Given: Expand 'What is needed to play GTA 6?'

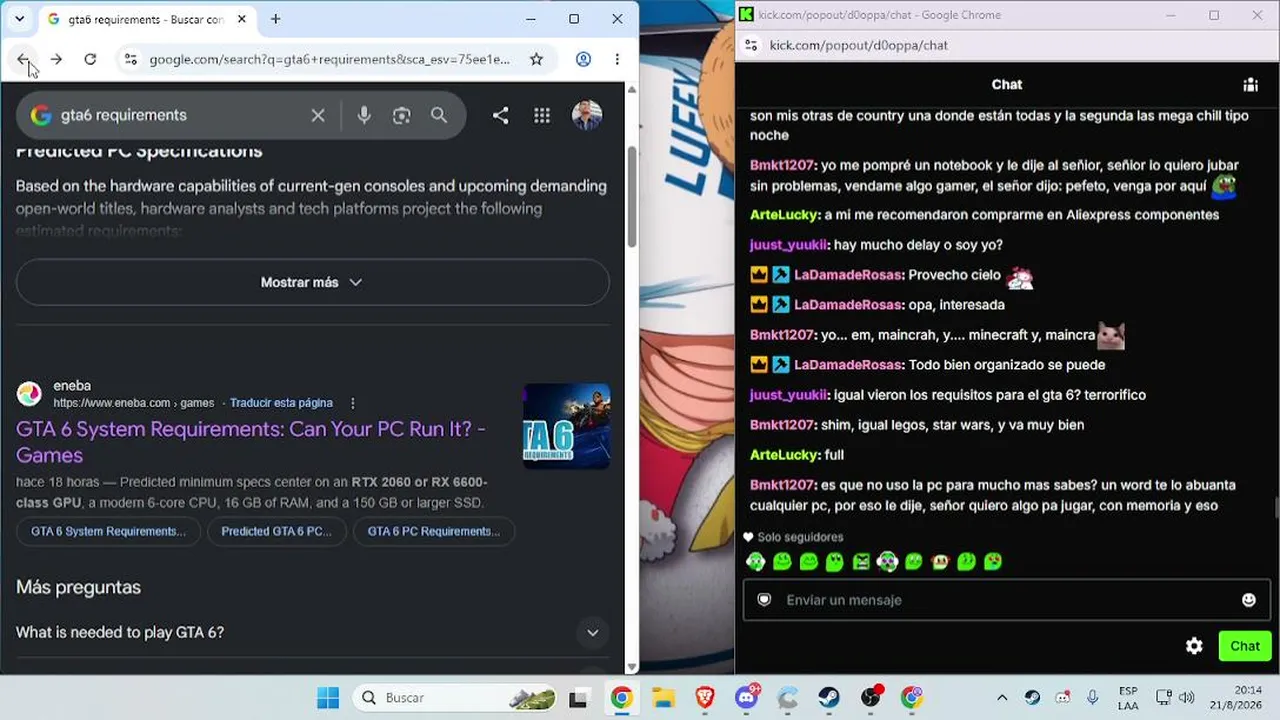Looking at the screenshot, I should coord(312,632).
